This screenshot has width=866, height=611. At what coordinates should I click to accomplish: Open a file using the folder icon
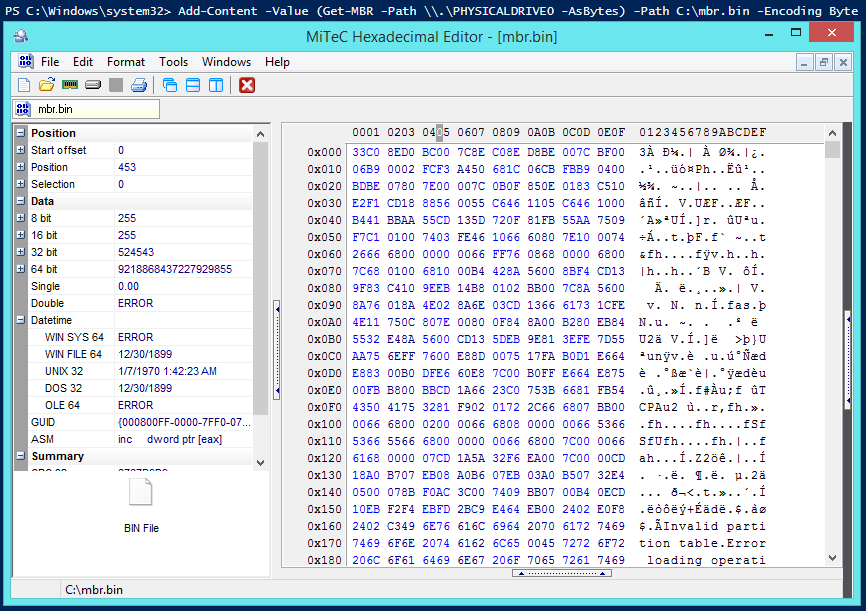[46, 85]
